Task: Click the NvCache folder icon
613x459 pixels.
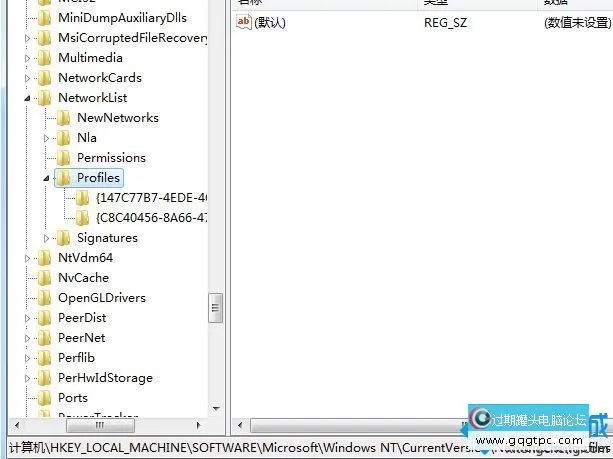Action: [44, 278]
